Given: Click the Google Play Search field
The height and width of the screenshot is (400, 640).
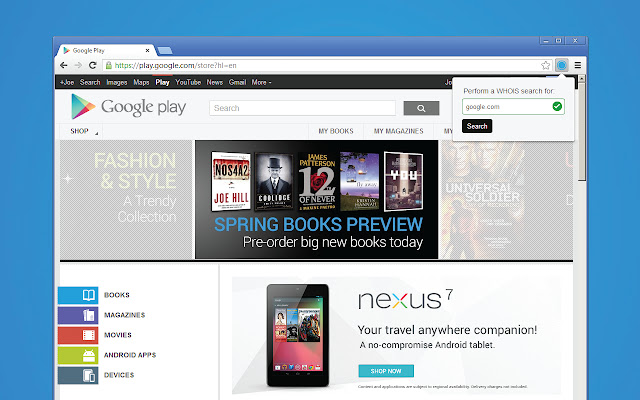Looking at the screenshot, I should pyautogui.click(x=302, y=108).
